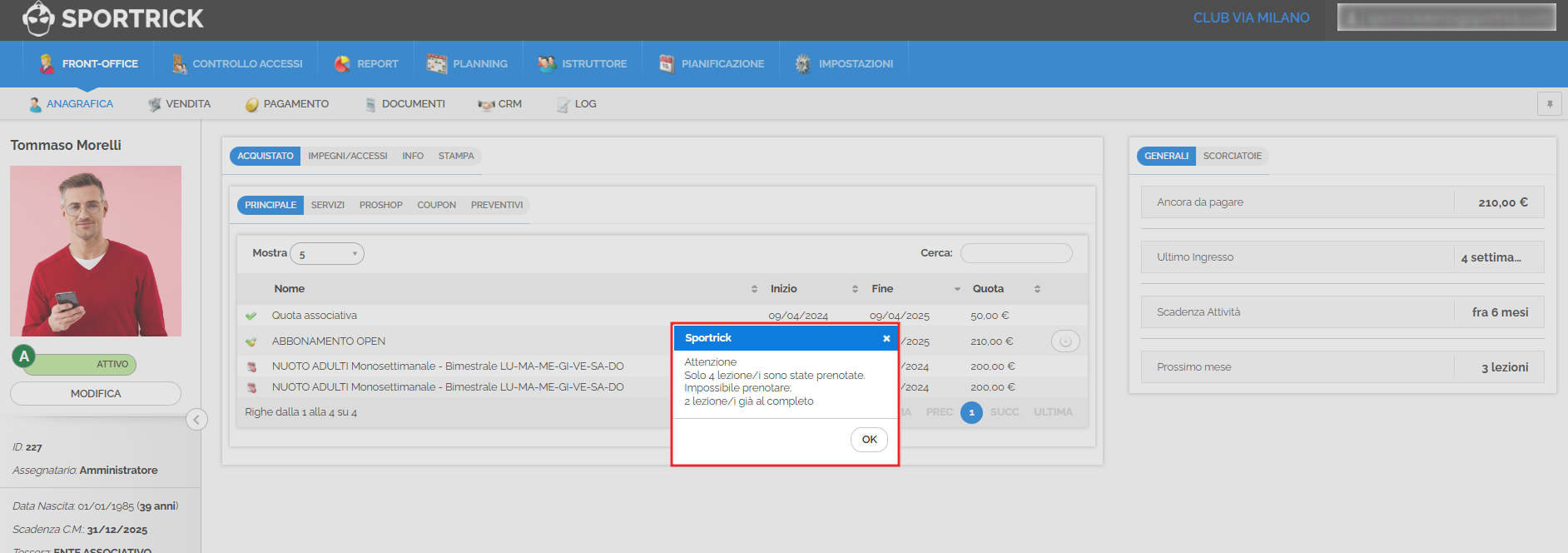Screen dimensions: 1568x553
Task: Click the Ultimo Ingresso row
Action: (1342, 257)
